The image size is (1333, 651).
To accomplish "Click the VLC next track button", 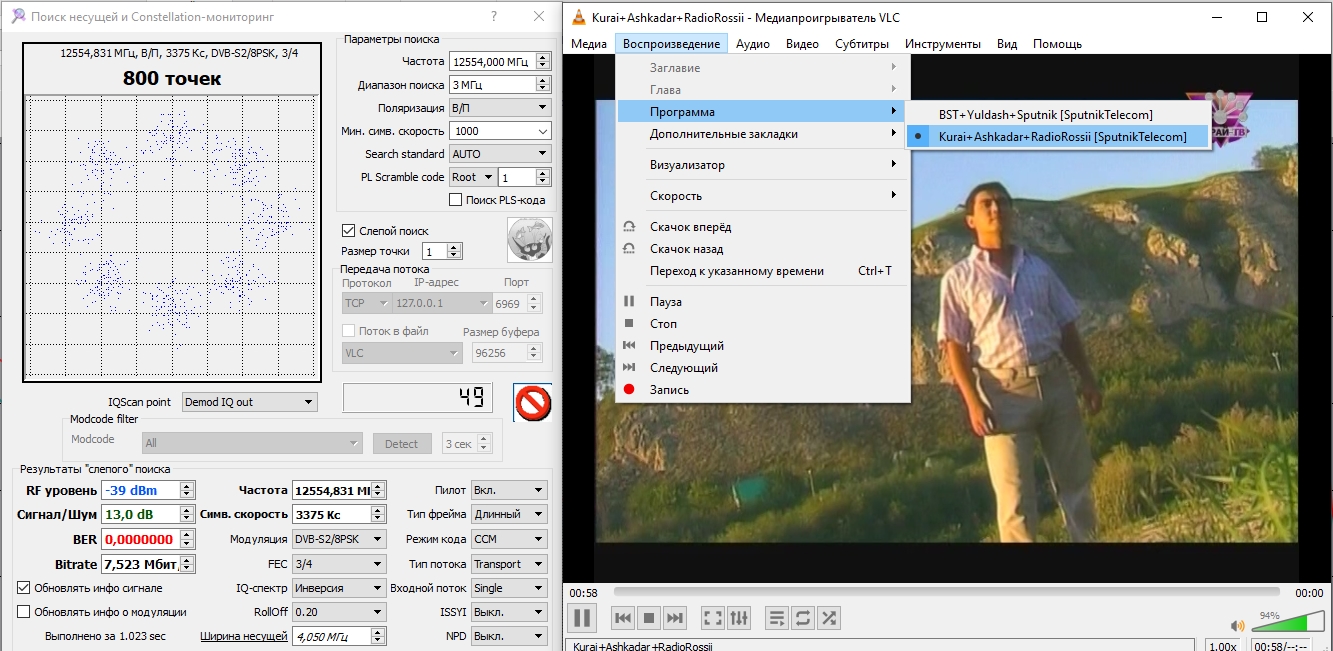I will (x=675, y=618).
